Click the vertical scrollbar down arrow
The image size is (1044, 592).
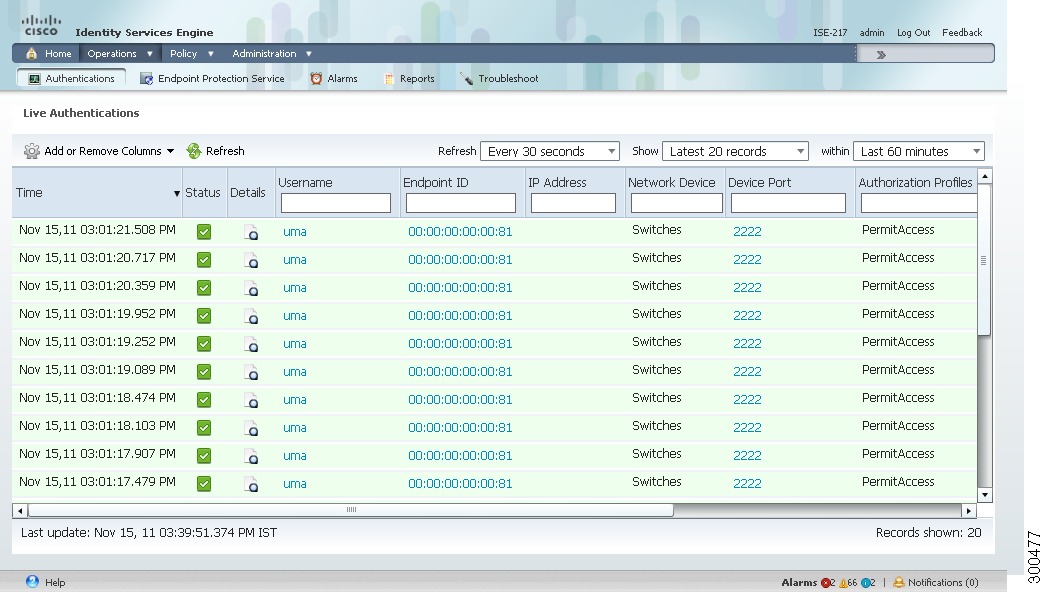(x=985, y=495)
